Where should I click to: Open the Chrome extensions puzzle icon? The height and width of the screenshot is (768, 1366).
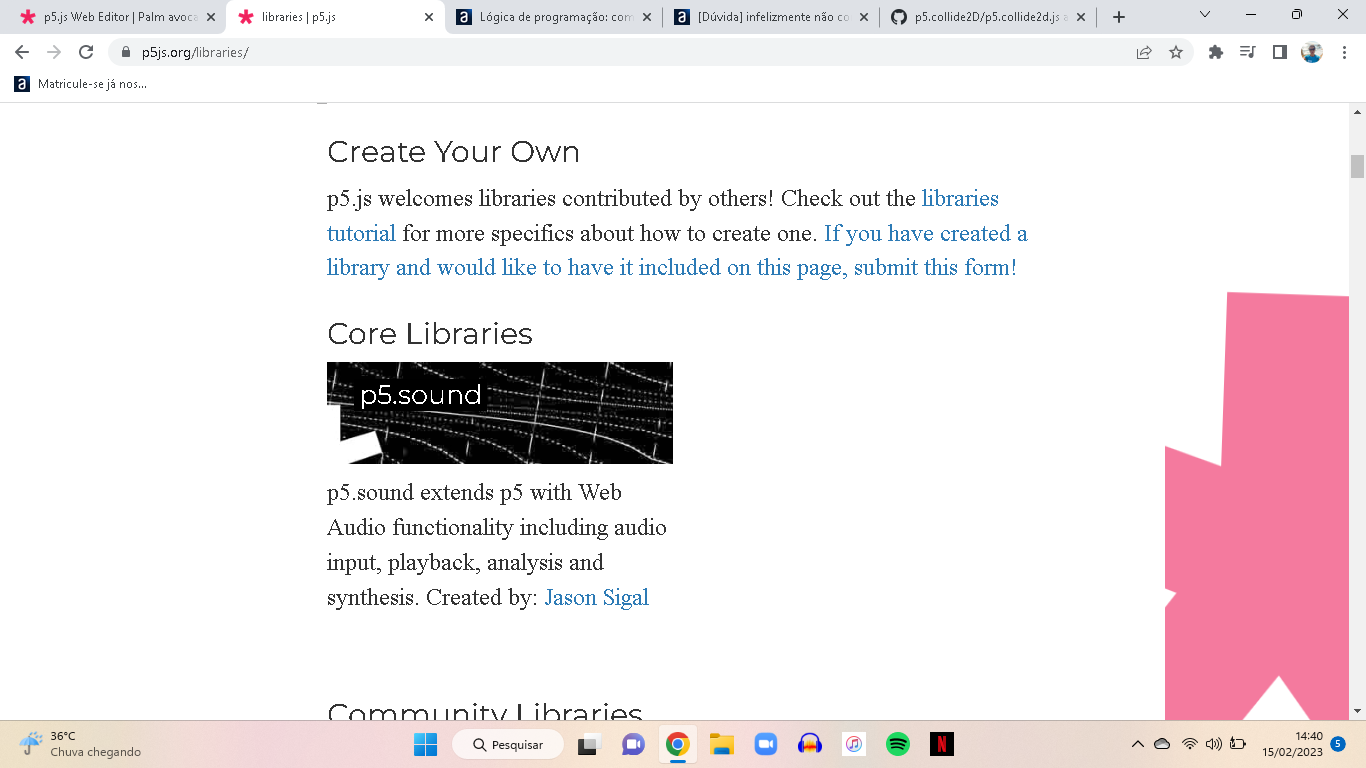pyautogui.click(x=1216, y=52)
